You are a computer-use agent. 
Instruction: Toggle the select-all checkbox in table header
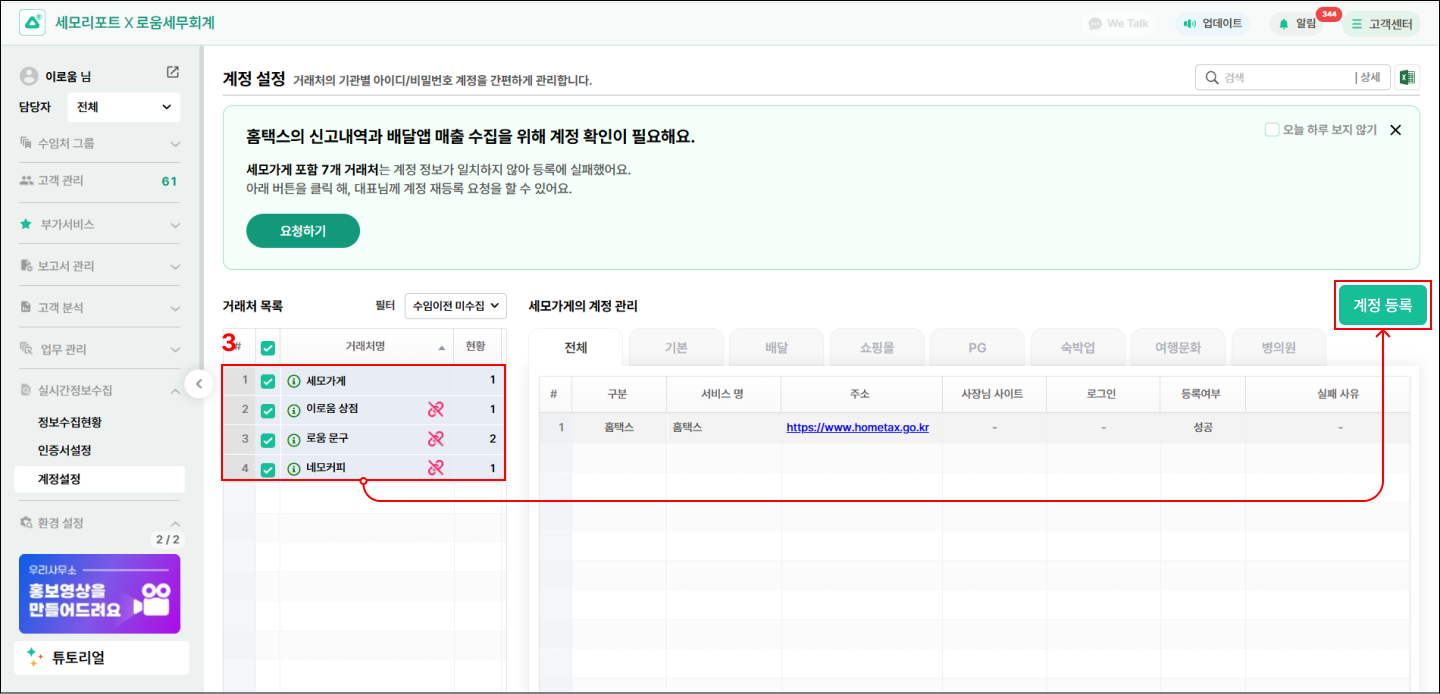pos(268,348)
